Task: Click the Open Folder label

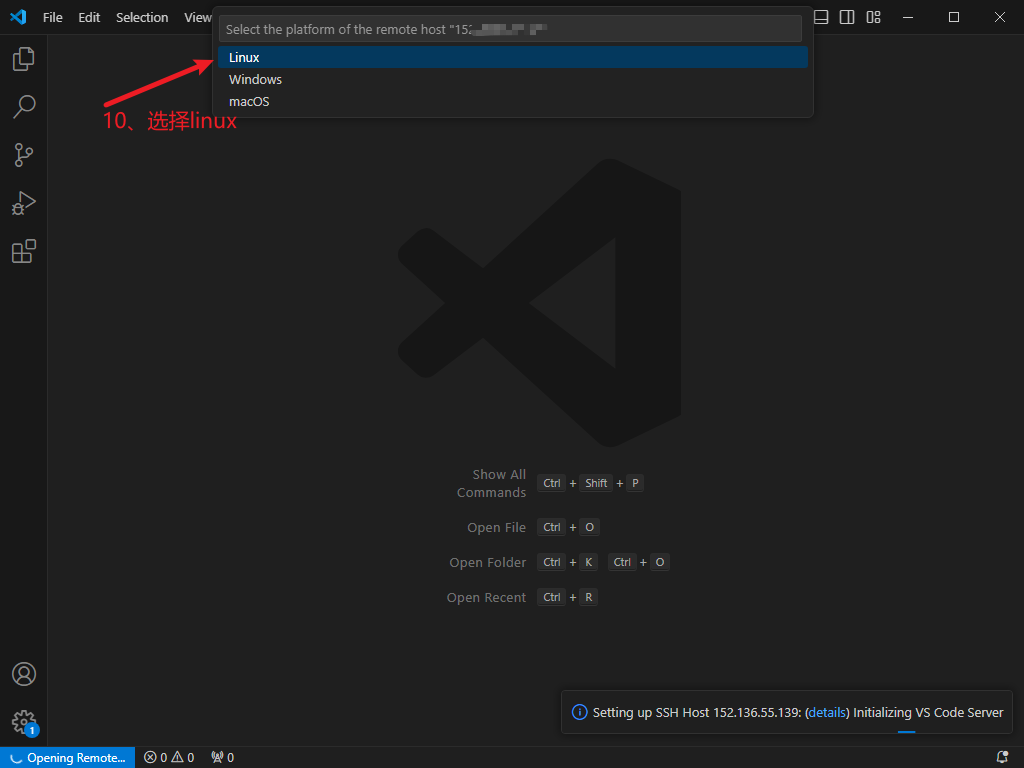Action: click(488, 562)
